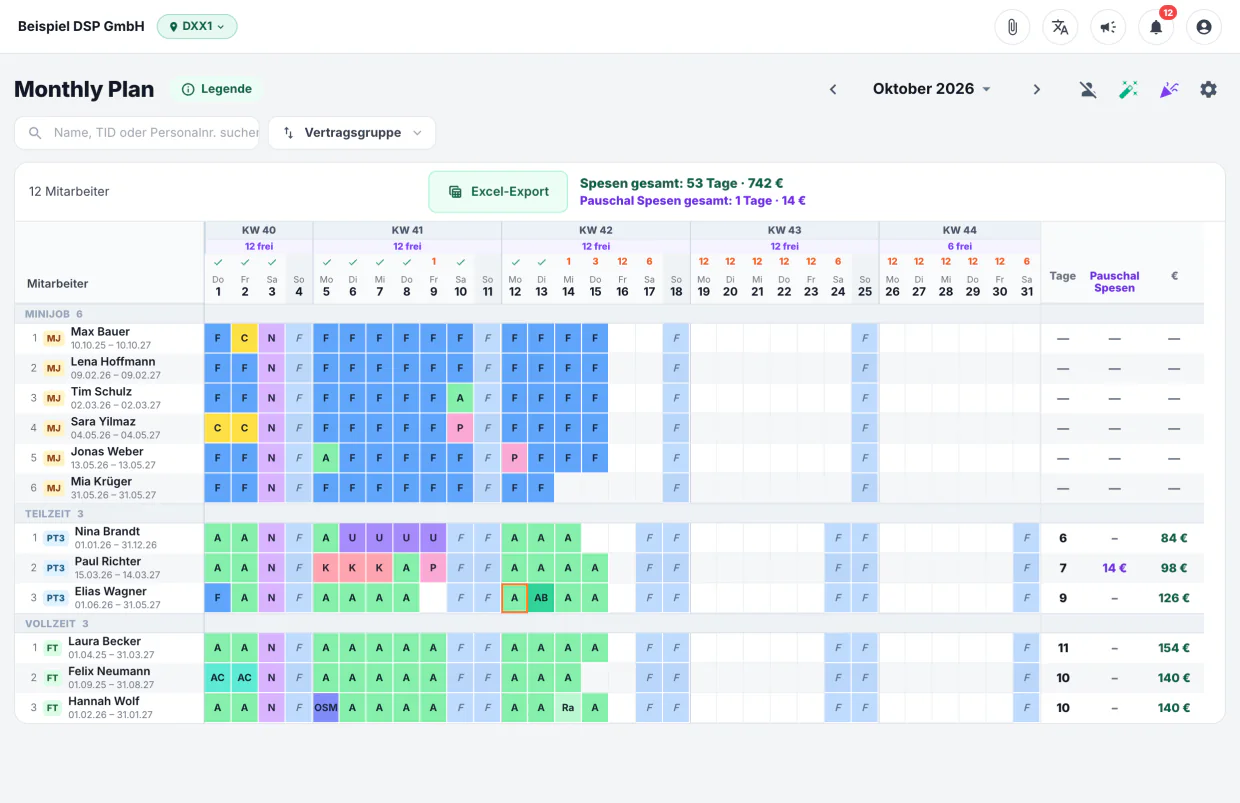This screenshot has height=803, width=1240.
Task: Go to previous month with left chevron
Action: coord(833,89)
